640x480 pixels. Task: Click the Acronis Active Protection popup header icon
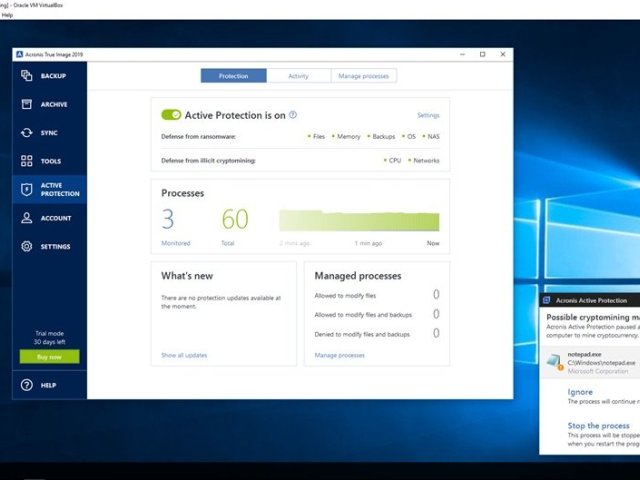point(547,300)
